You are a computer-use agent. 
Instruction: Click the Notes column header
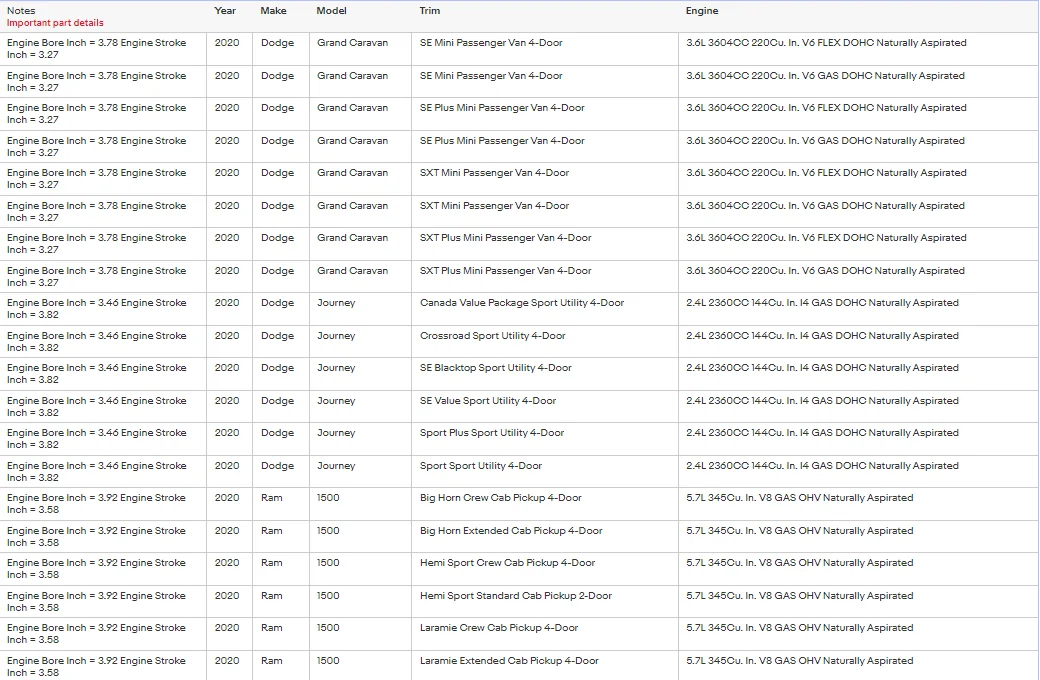[21, 11]
